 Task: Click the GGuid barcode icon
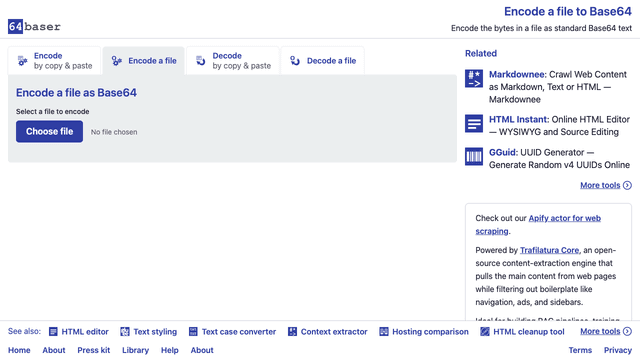474,156
